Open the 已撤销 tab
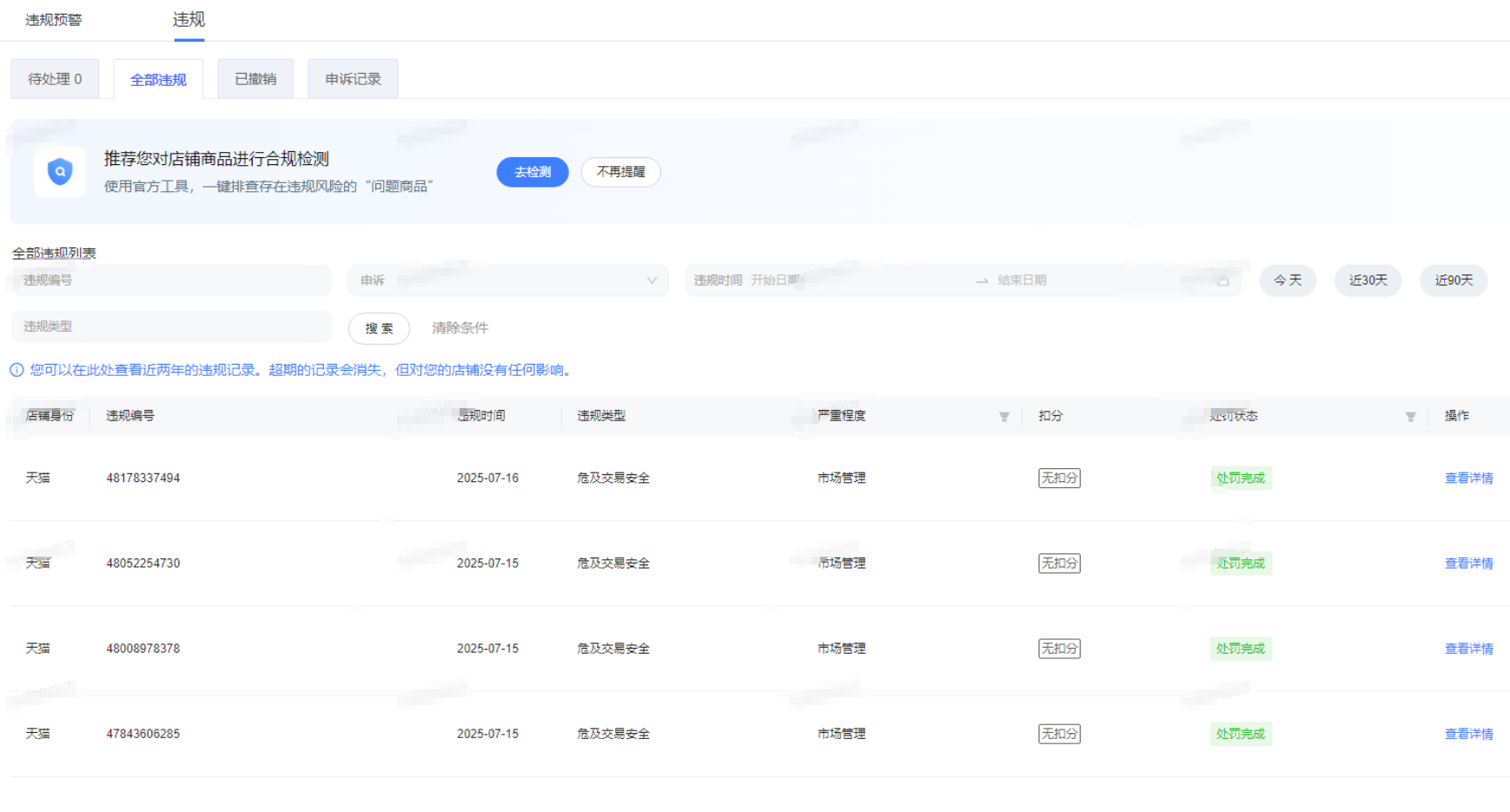Image resolution: width=1510 pixels, height=812 pixels. (255, 79)
